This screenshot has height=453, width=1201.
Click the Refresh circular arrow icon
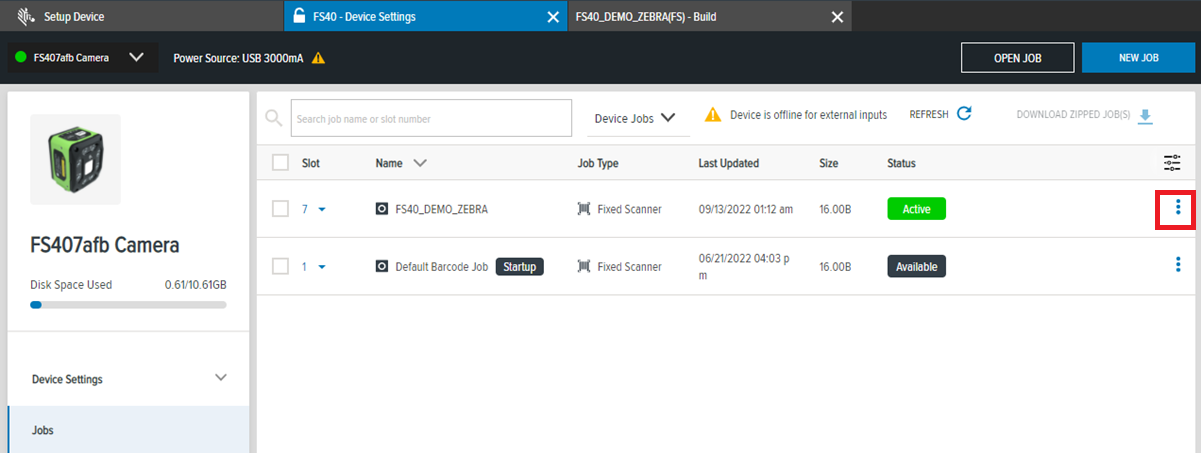tap(964, 115)
